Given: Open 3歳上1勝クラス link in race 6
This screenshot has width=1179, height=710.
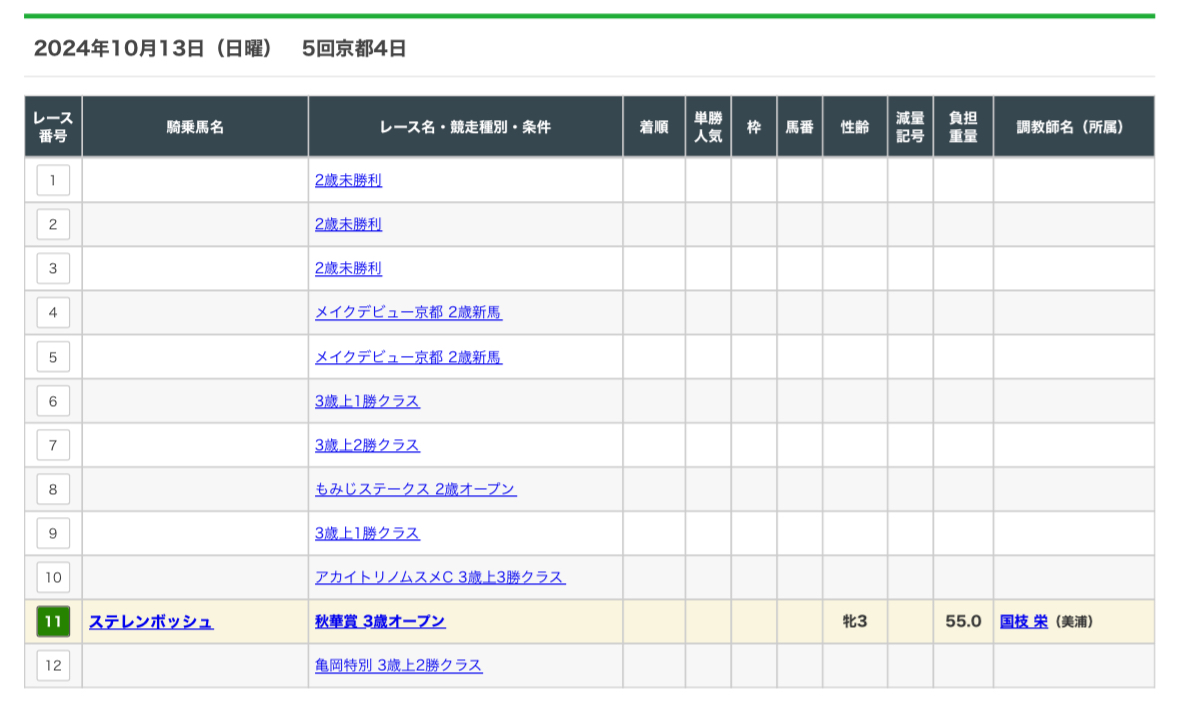Looking at the screenshot, I should 367,401.
